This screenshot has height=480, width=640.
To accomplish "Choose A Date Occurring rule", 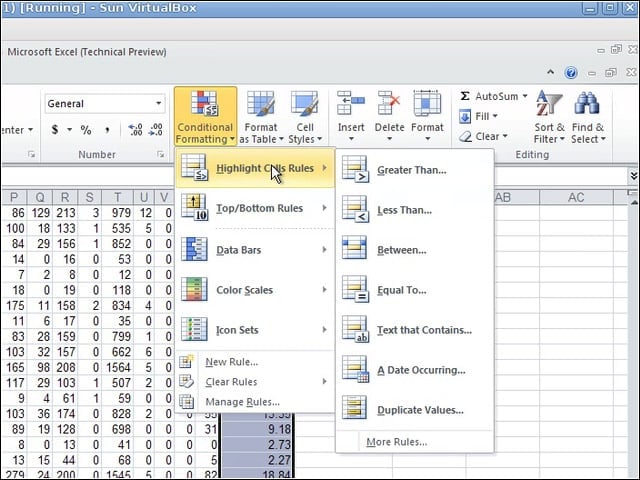I will (x=414, y=370).
